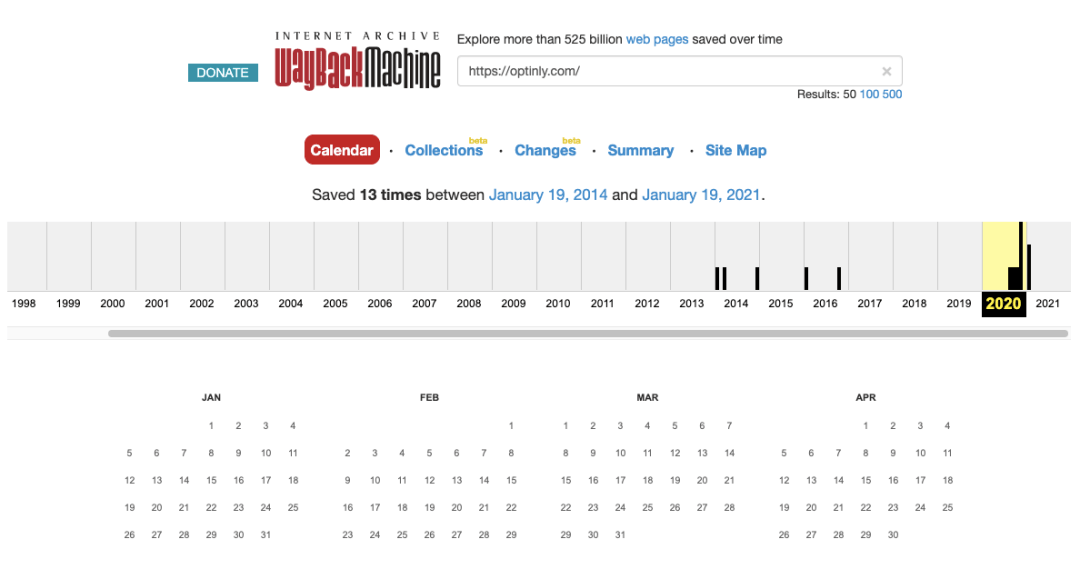Select year 2017 on the timeline
The width and height of the screenshot is (1080, 579).
pos(869,303)
